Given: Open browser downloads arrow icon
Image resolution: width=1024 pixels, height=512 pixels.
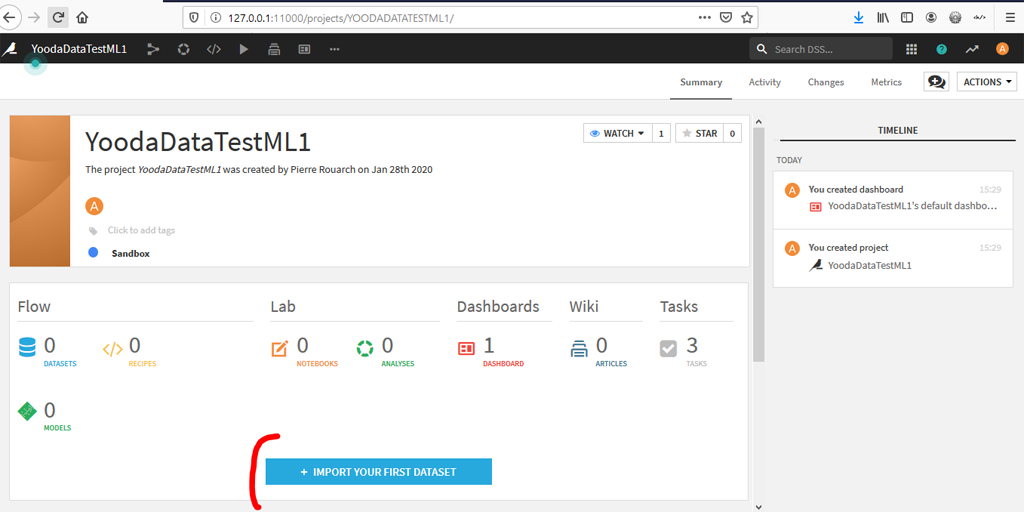Looking at the screenshot, I should pos(859,18).
